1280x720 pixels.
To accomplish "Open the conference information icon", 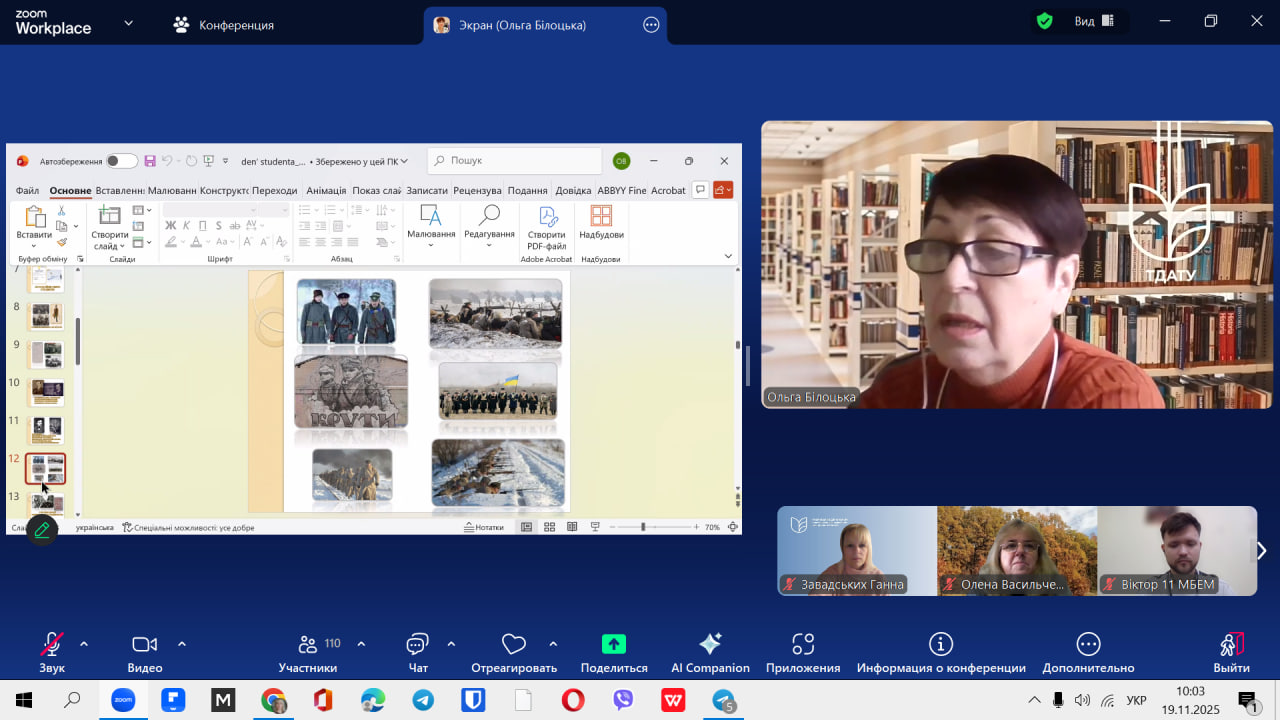I will click(941, 645).
